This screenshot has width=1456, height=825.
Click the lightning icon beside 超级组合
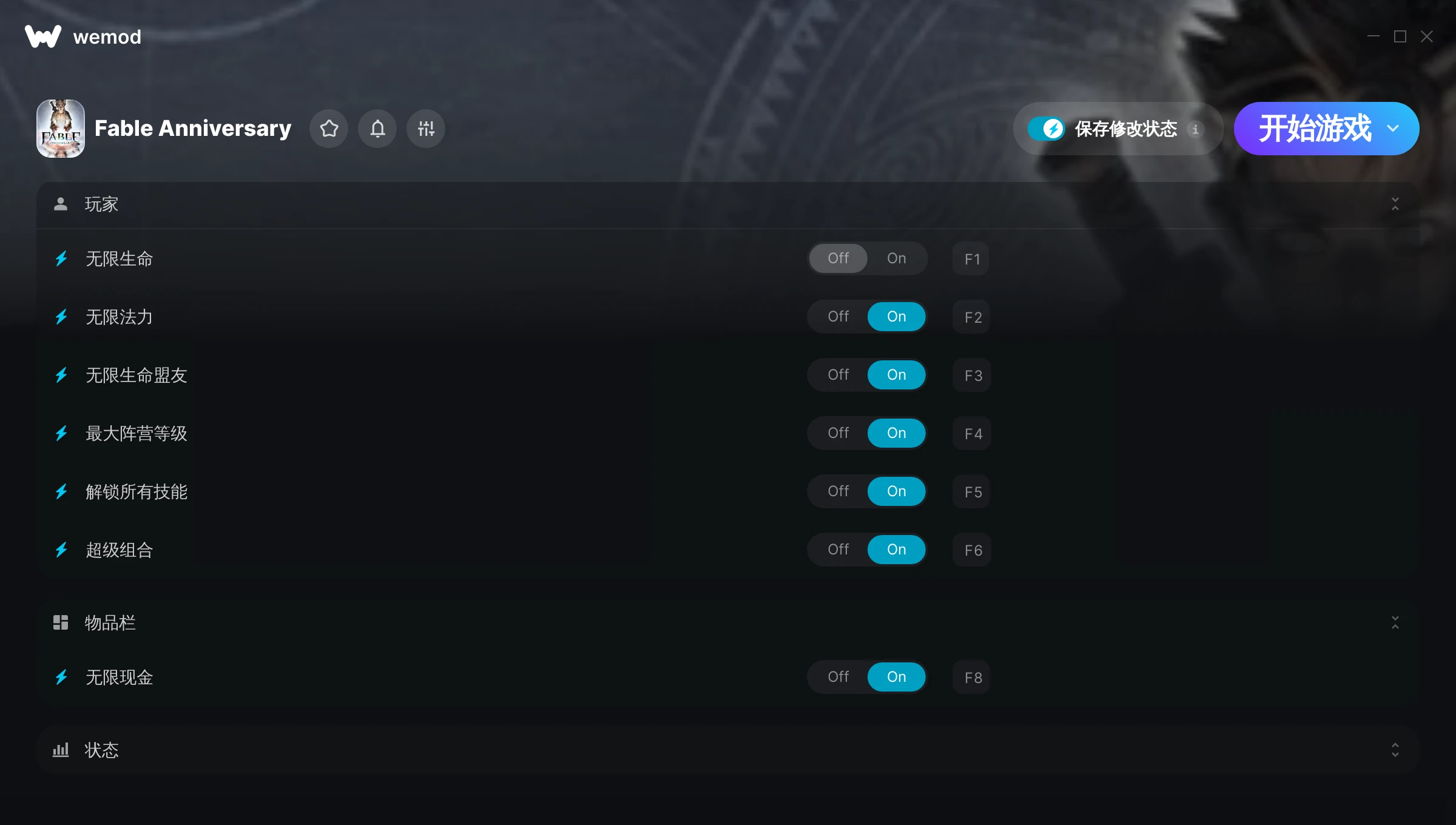[61, 550]
